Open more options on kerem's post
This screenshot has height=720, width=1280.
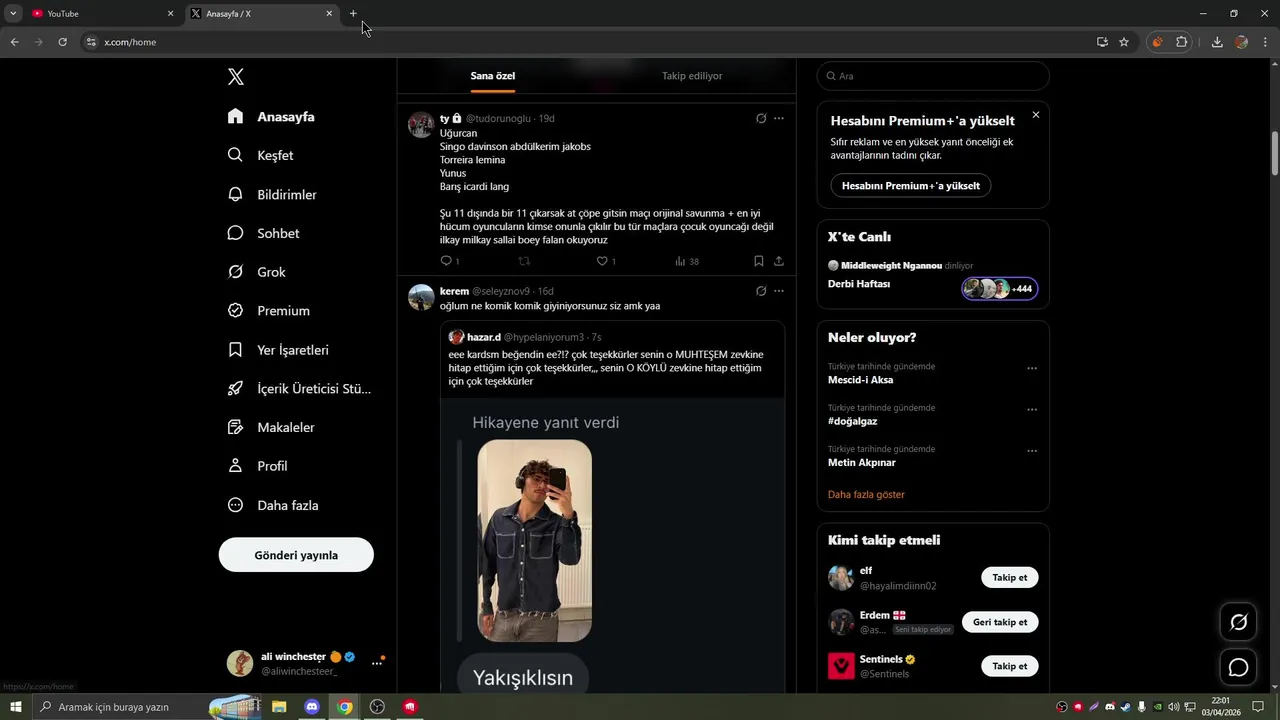pyautogui.click(x=779, y=291)
